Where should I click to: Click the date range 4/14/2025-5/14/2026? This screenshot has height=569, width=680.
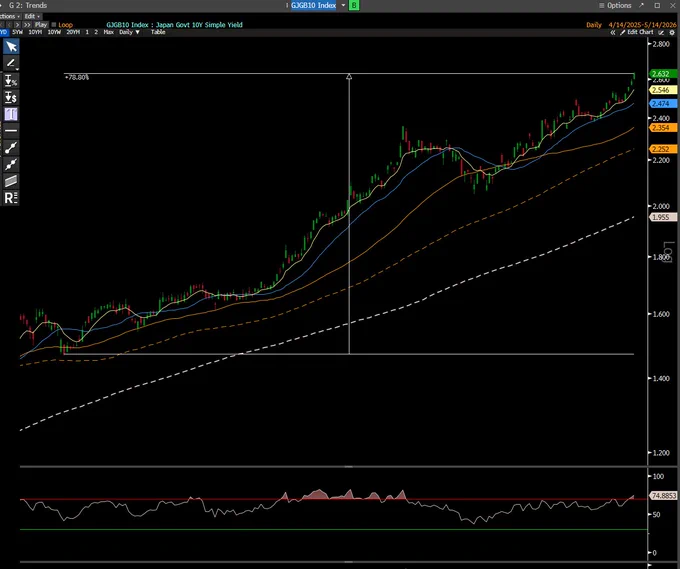pyautogui.click(x=642, y=25)
